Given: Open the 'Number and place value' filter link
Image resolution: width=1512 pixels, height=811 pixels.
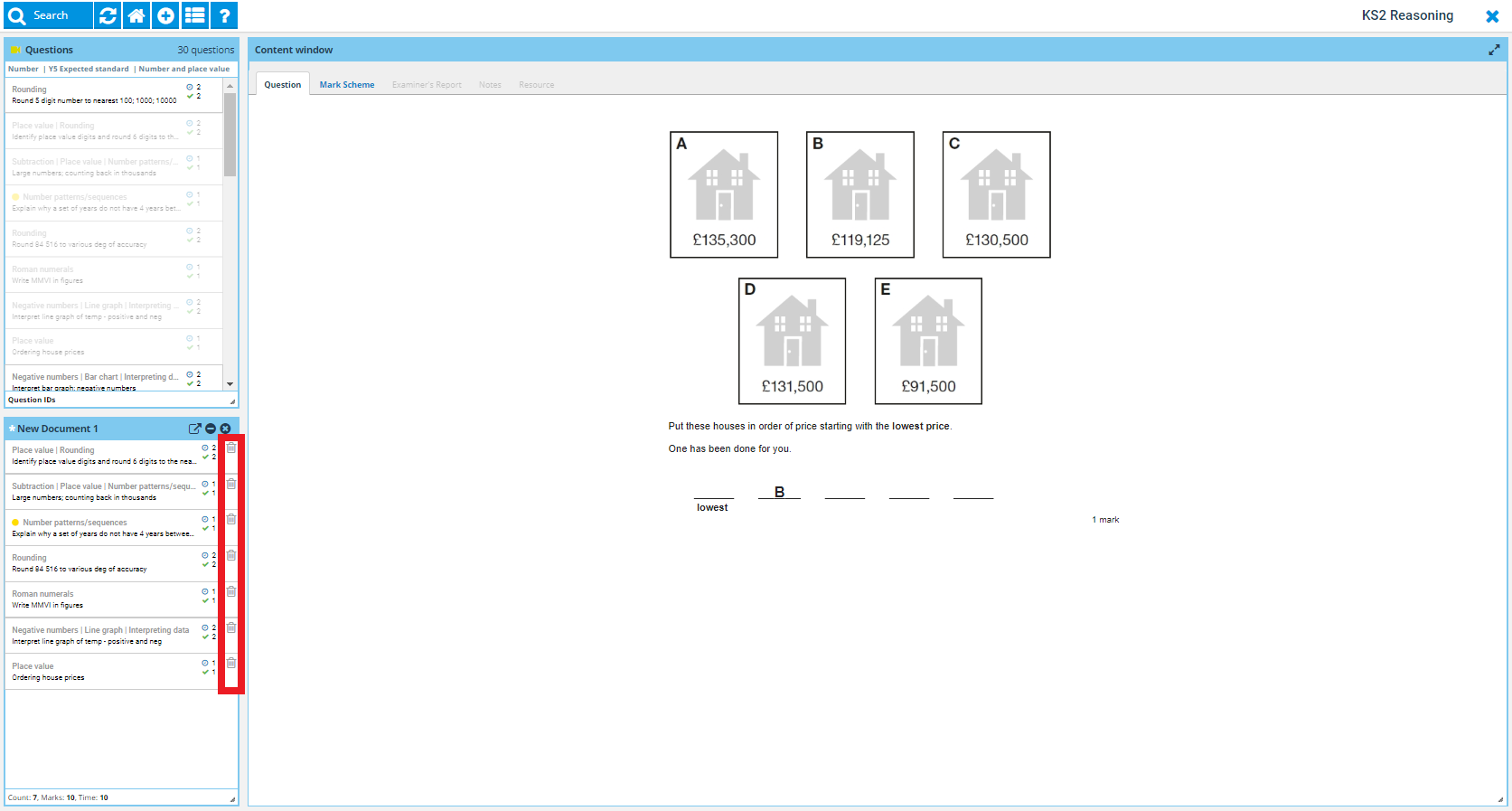Looking at the screenshot, I should 184,69.
